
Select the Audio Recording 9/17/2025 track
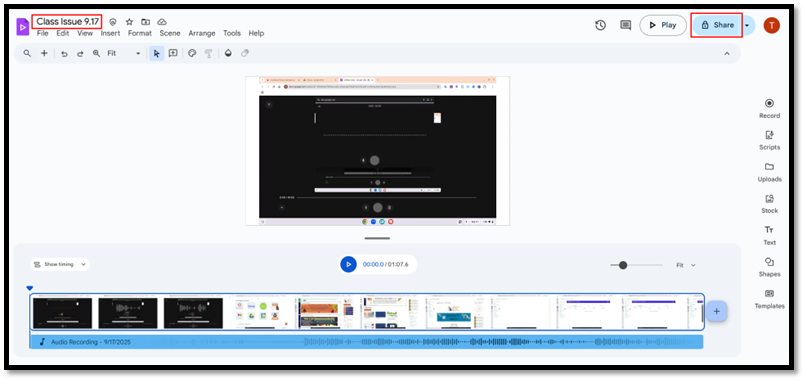pyautogui.click(x=366, y=342)
